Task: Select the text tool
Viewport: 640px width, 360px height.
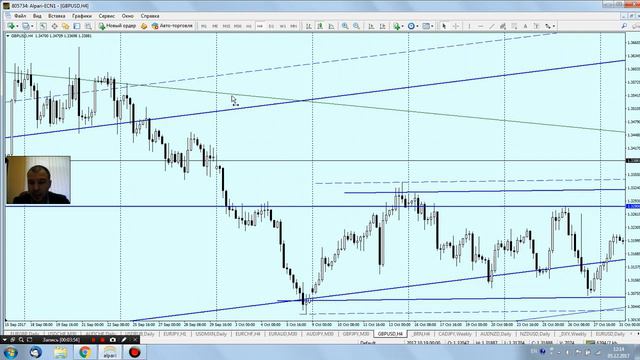Action: tap(526, 26)
